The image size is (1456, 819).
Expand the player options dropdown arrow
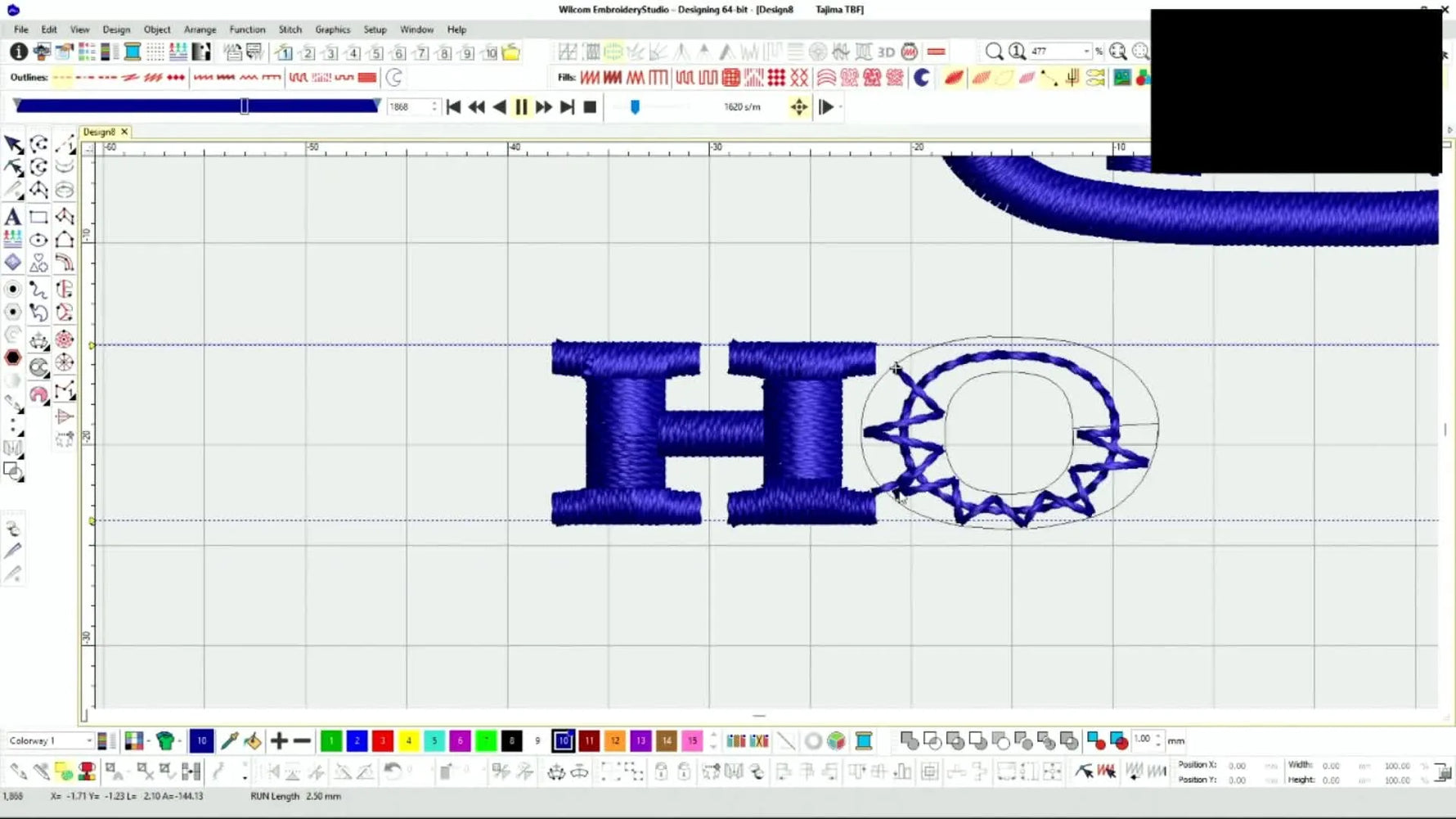pyautogui.click(x=840, y=107)
